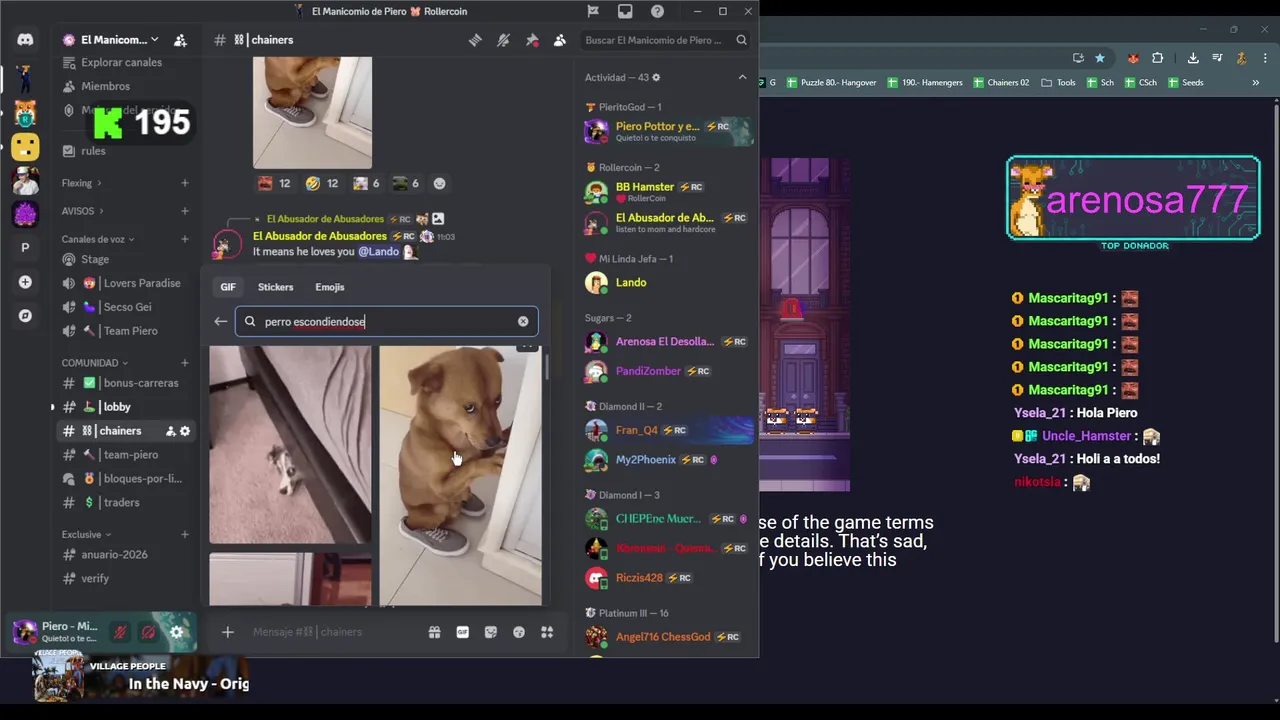The height and width of the screenshot is (720, 1280).
Task: Click search magnifier in Buscar field
Action: click(x=741, y=40)
